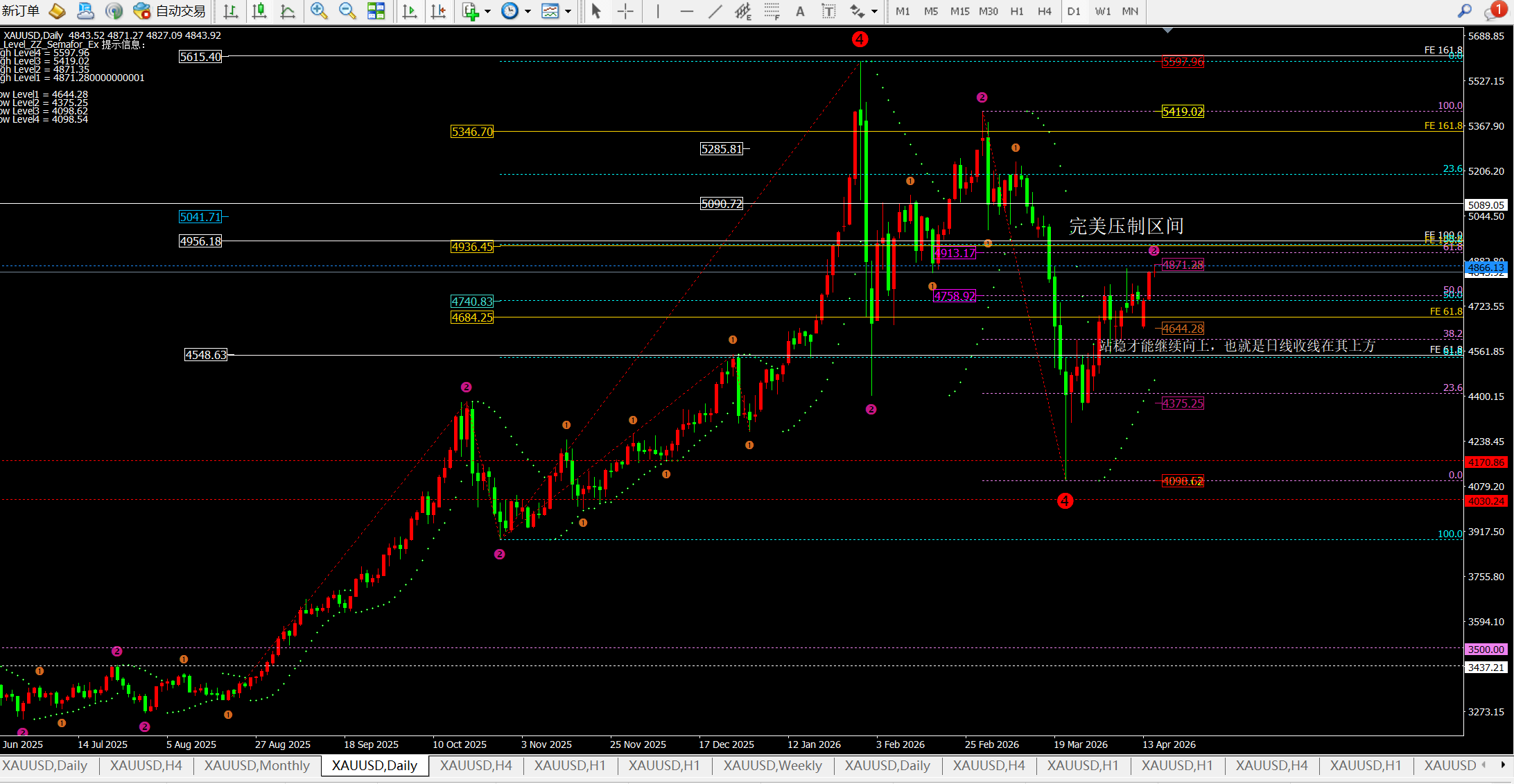Select the Fibonacci retracement tool
Image resolution: width=1514 pixels, height=784 pixels.
(x=772, y=11)
